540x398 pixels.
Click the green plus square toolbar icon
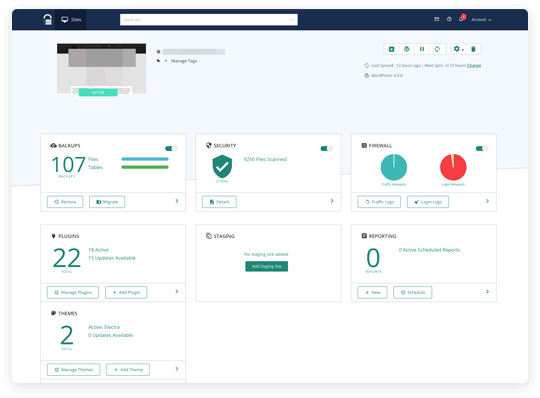tap(392, 49)
